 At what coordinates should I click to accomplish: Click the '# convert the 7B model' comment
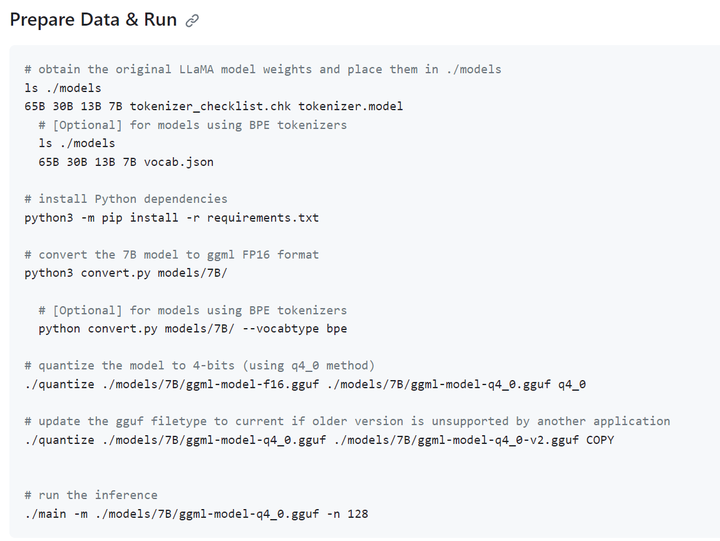(171, 254)
